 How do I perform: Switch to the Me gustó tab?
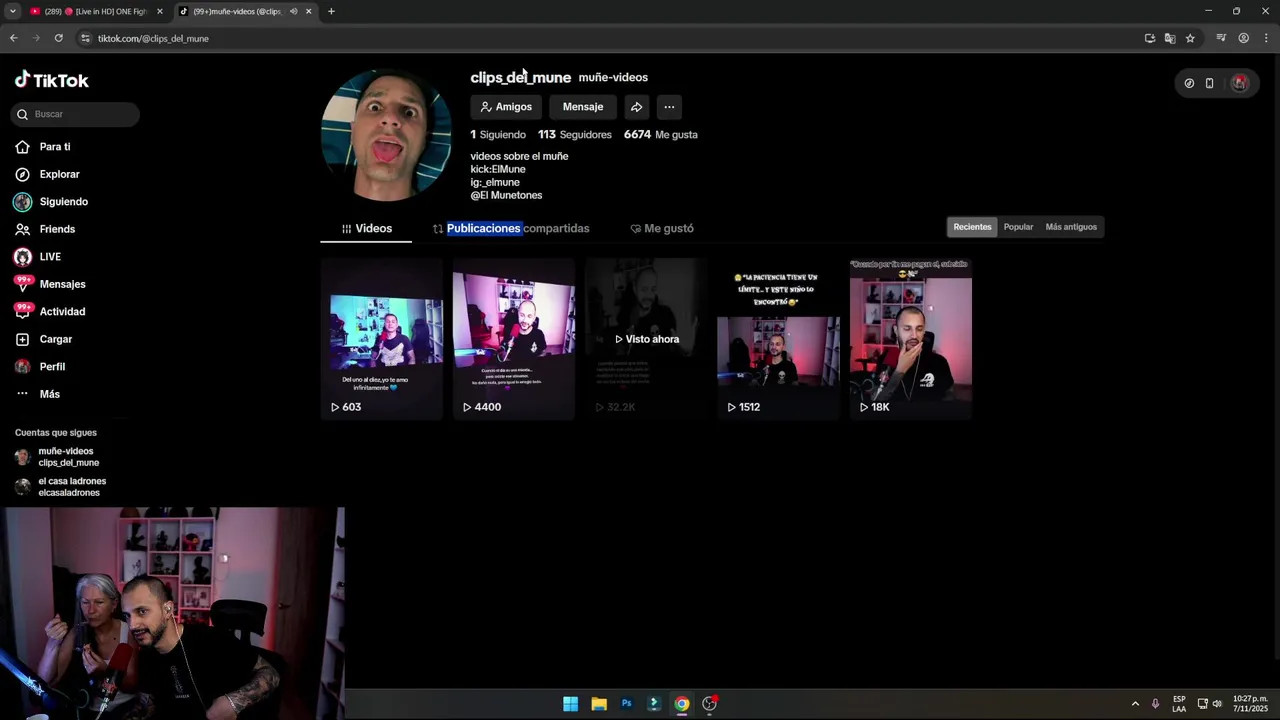click(x=661, y=229)
